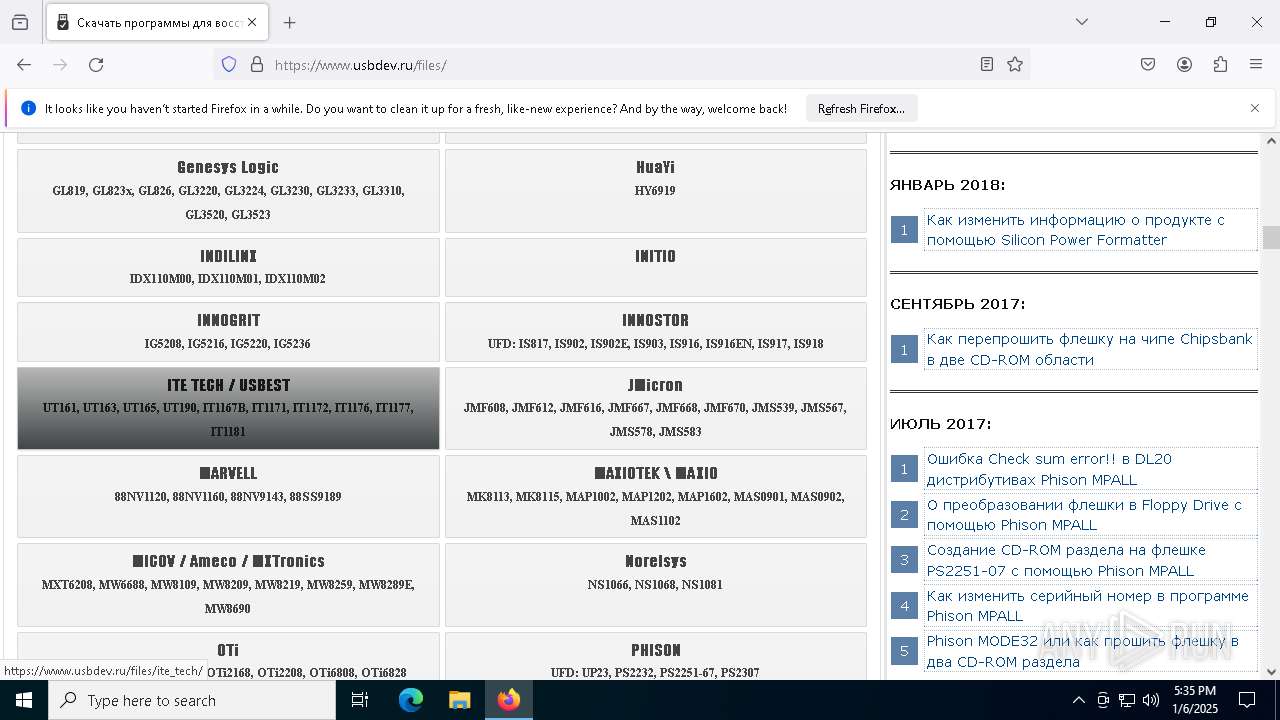Launch Microsoft Edge from the taskbar
The width and height of the screenshot is (1280, 720).
[x=411, y=700]
